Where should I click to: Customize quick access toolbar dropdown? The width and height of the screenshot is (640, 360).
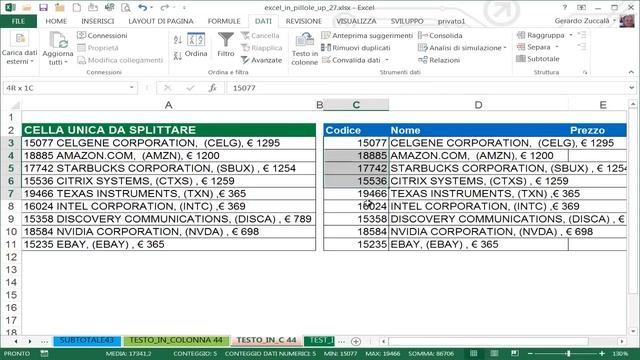[x=184, y=8]
